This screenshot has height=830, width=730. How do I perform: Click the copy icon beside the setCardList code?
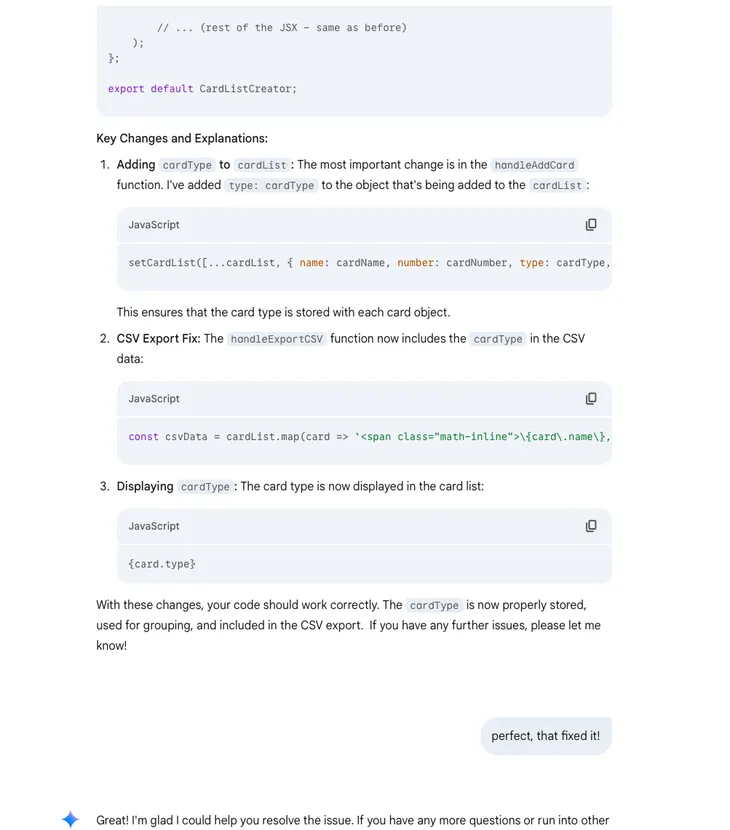pyautogui.click(x=590, y=224)
